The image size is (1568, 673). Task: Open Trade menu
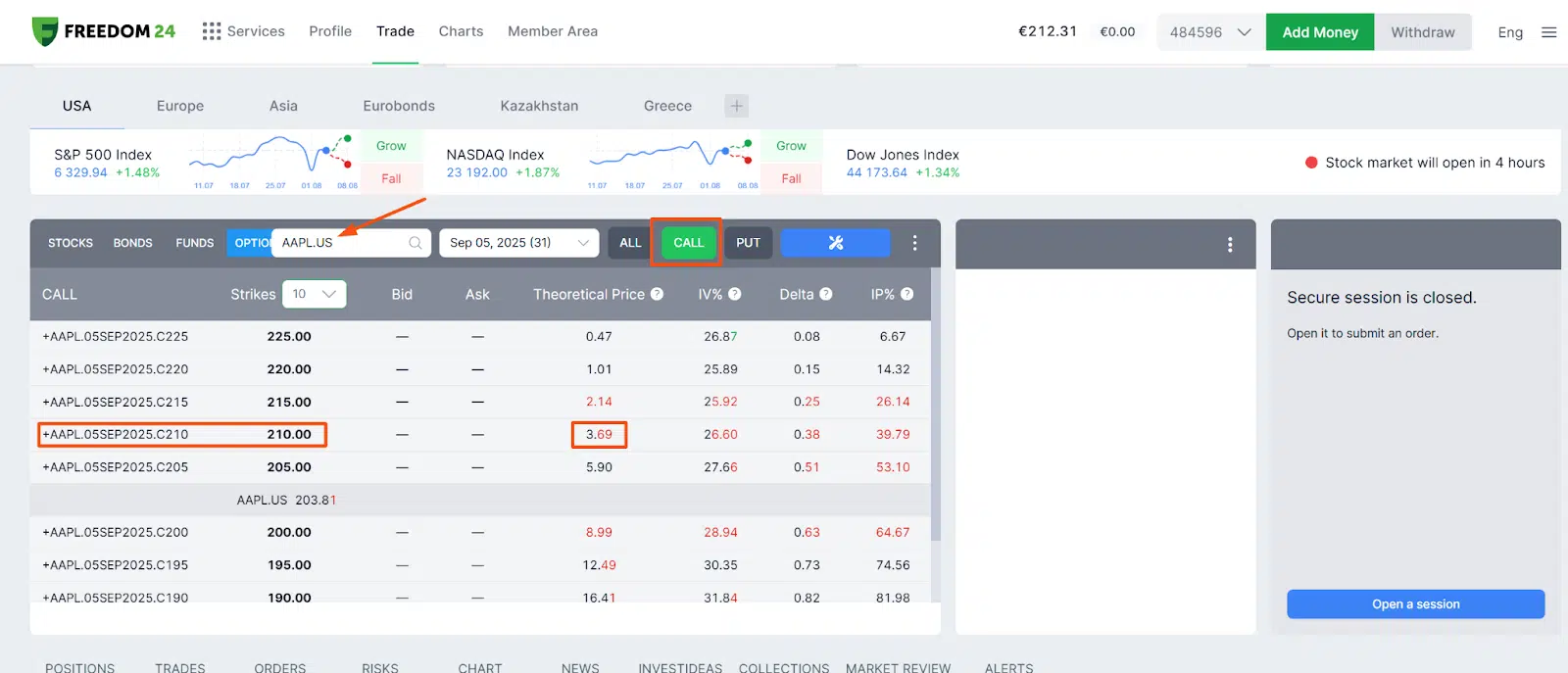pos(395,31)
